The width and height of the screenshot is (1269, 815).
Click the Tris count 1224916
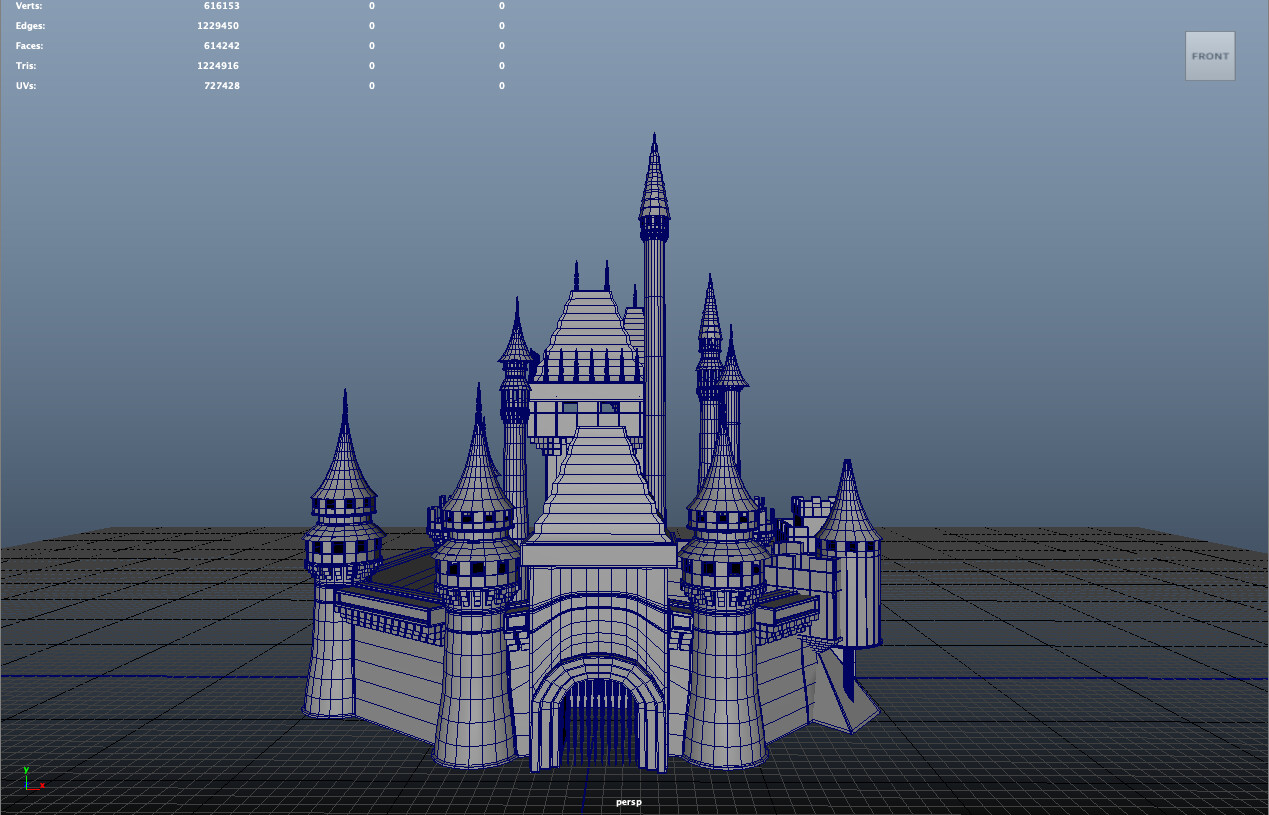pyautogui.click(x=219, y=66)
